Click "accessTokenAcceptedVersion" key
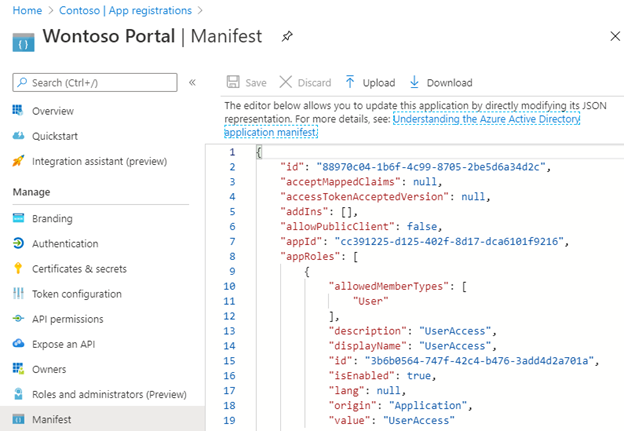This screenshot has width=624, height=431. tap(364, 197)
